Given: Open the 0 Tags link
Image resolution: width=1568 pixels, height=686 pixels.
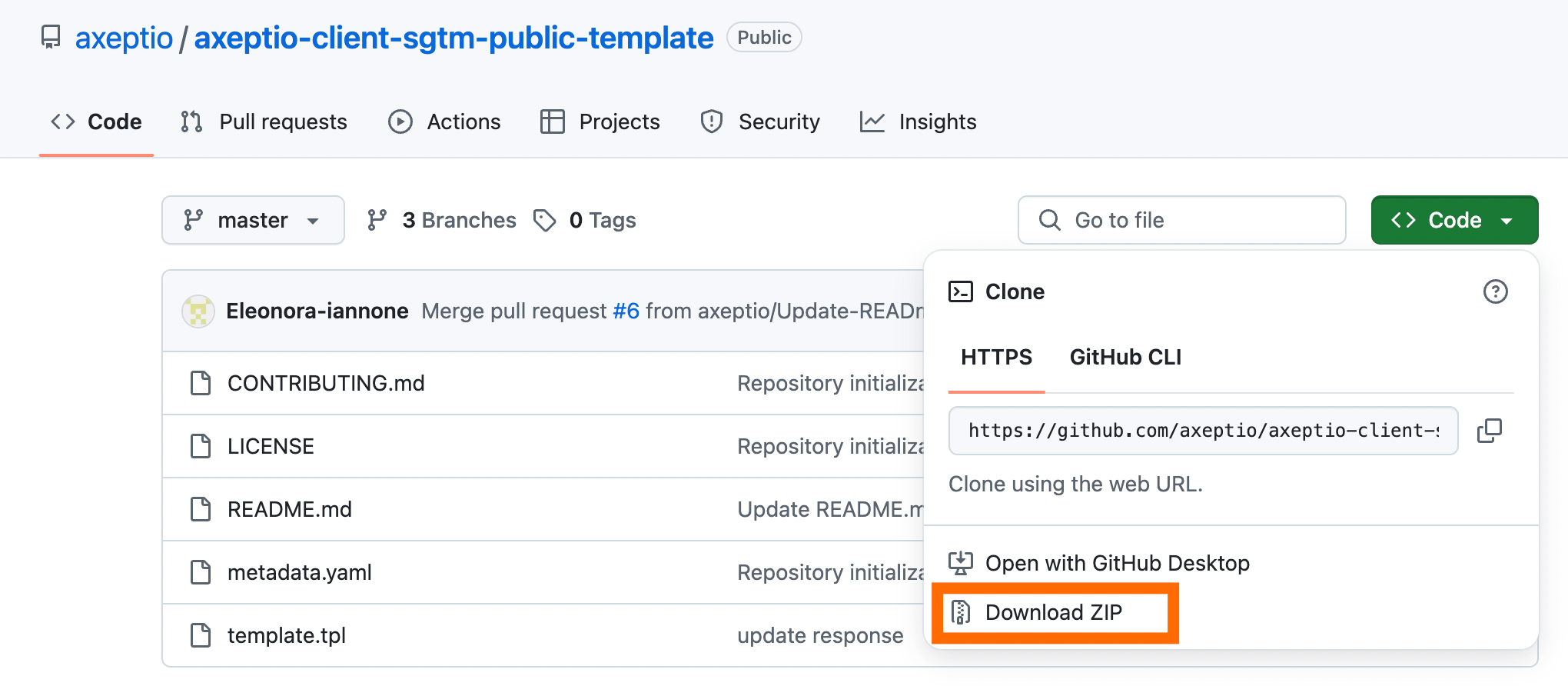Looking at the screenshot, I should pyautogui.click(x=585, y=220).
